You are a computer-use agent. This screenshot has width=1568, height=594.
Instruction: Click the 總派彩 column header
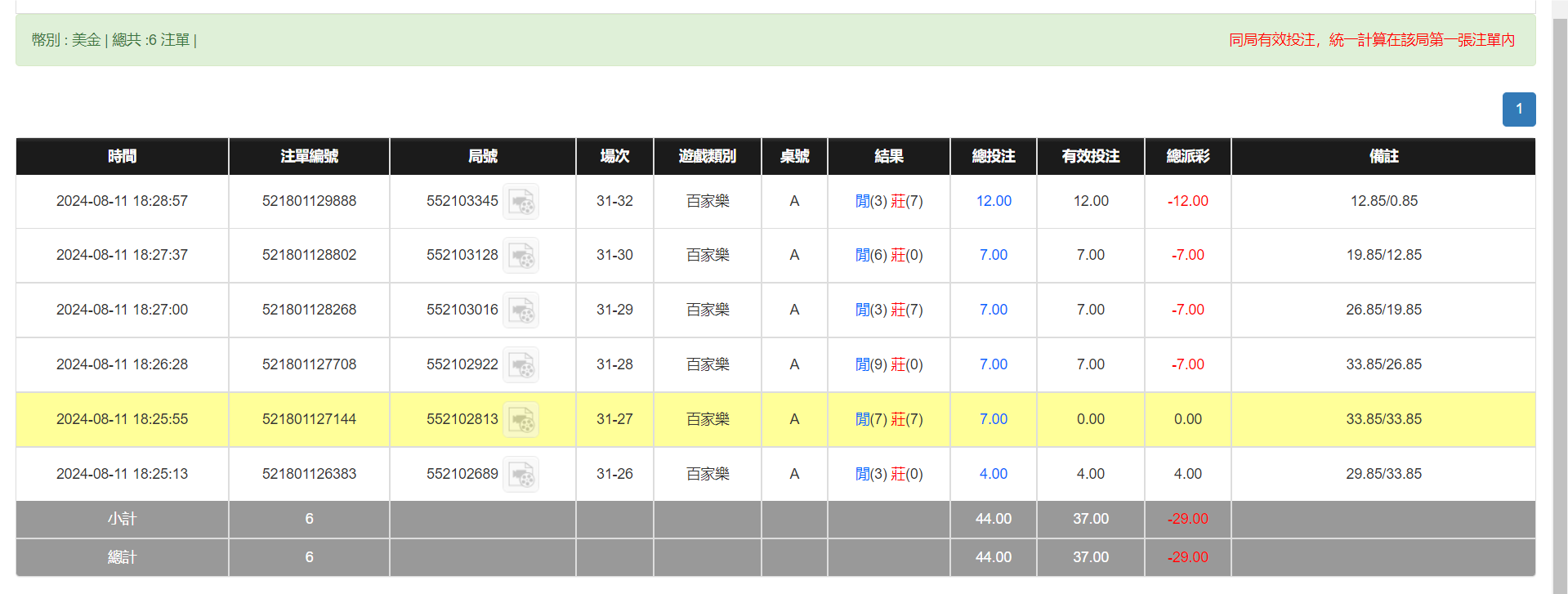(1187, 156)
